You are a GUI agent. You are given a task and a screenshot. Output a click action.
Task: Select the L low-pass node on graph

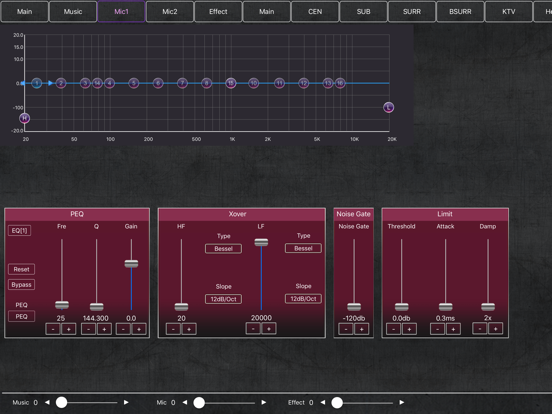(388, 107)
